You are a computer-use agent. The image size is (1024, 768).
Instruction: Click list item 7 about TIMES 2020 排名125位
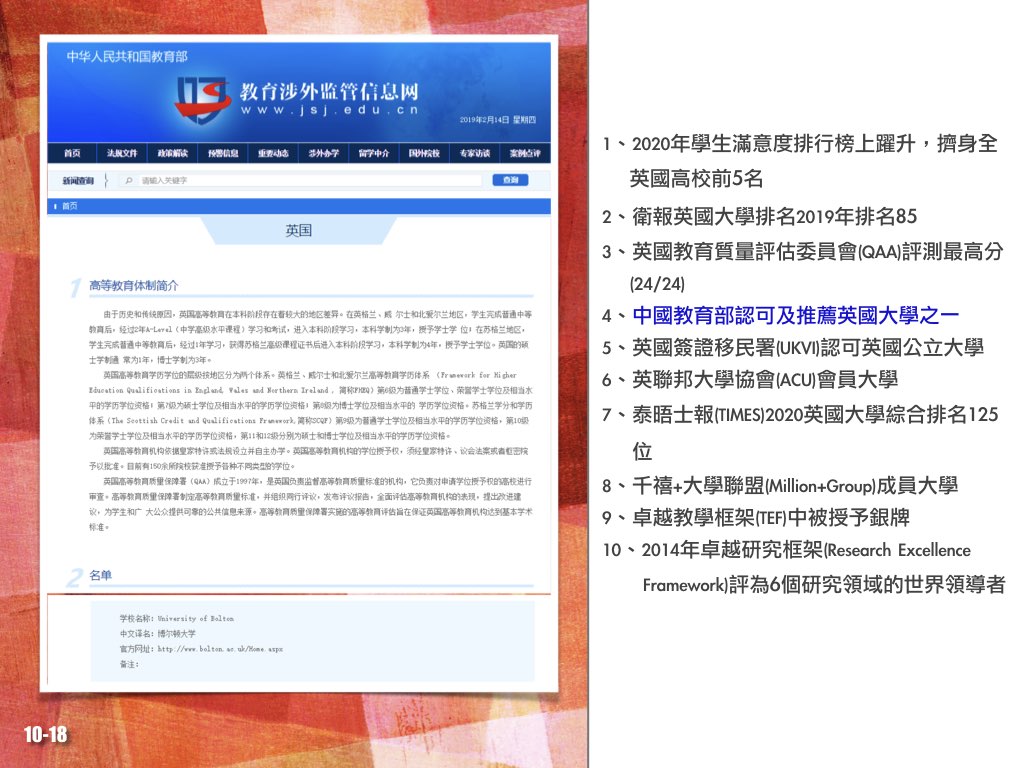[x=800, y=432]
